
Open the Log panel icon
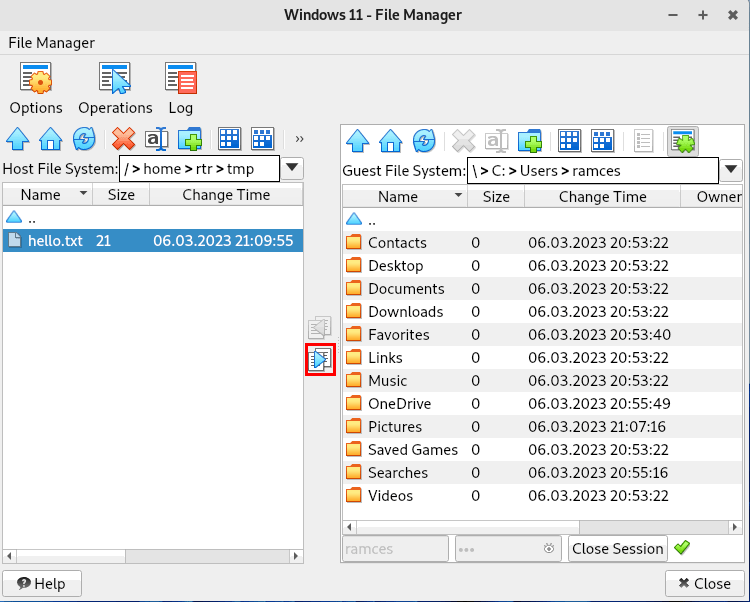tap(181, 78)
